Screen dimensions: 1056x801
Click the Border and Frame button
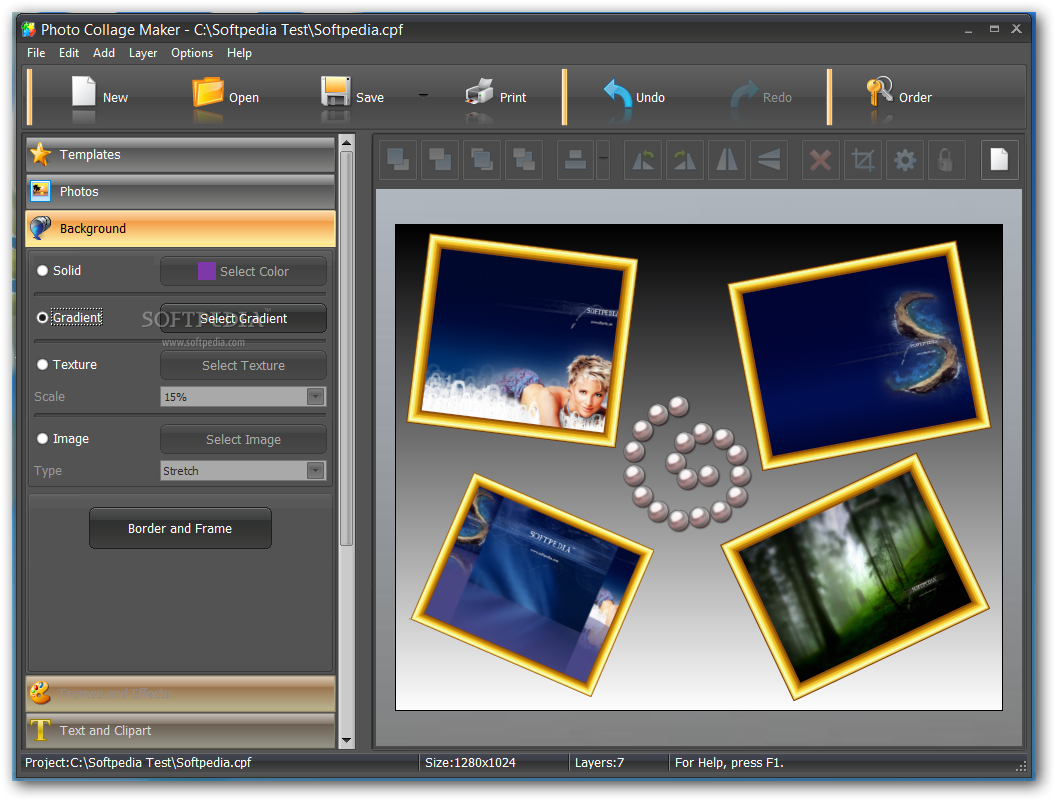click(180, 529)
